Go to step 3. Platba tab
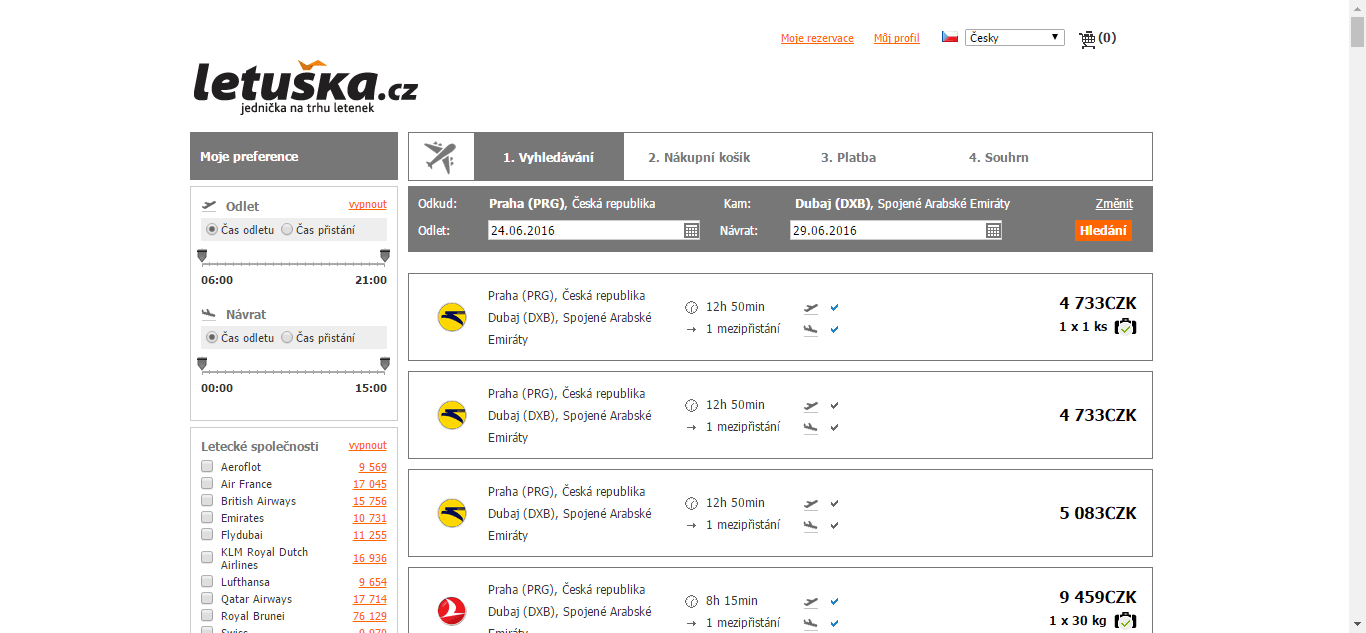1366x633 pixels. pos(849,157)
